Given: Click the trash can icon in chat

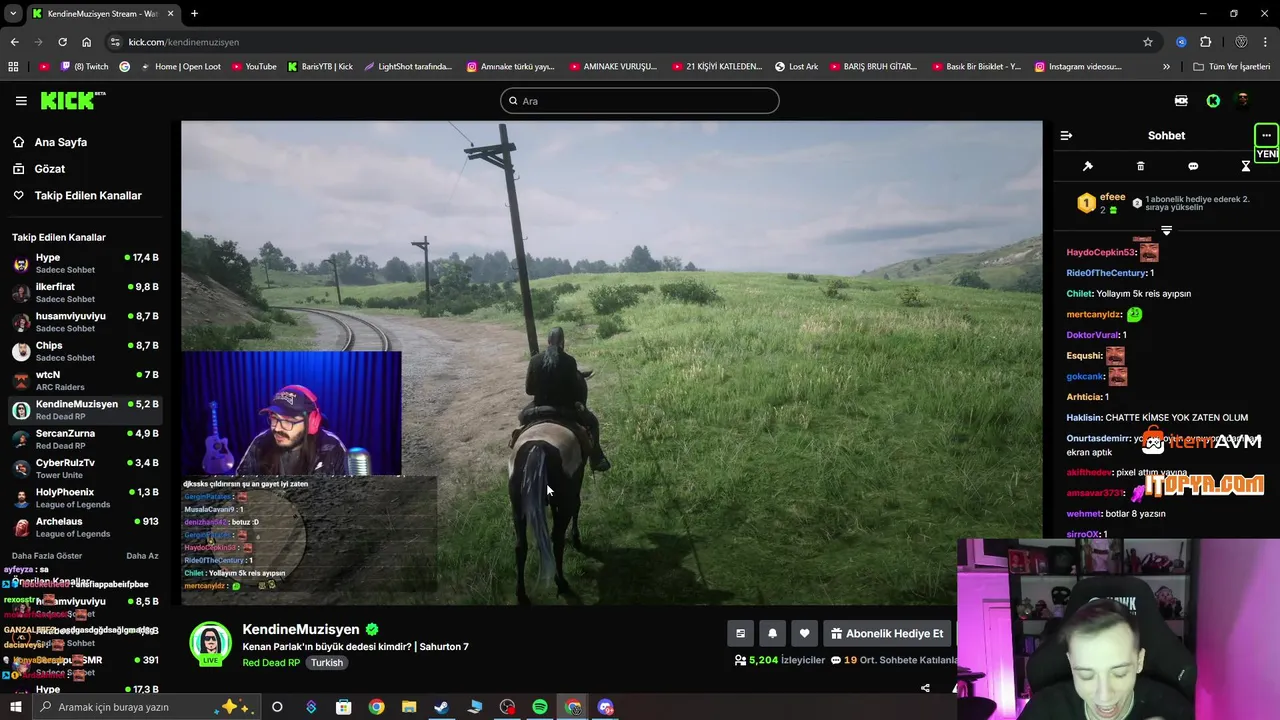Looking at the screenshot, I should pos(1140,166).
